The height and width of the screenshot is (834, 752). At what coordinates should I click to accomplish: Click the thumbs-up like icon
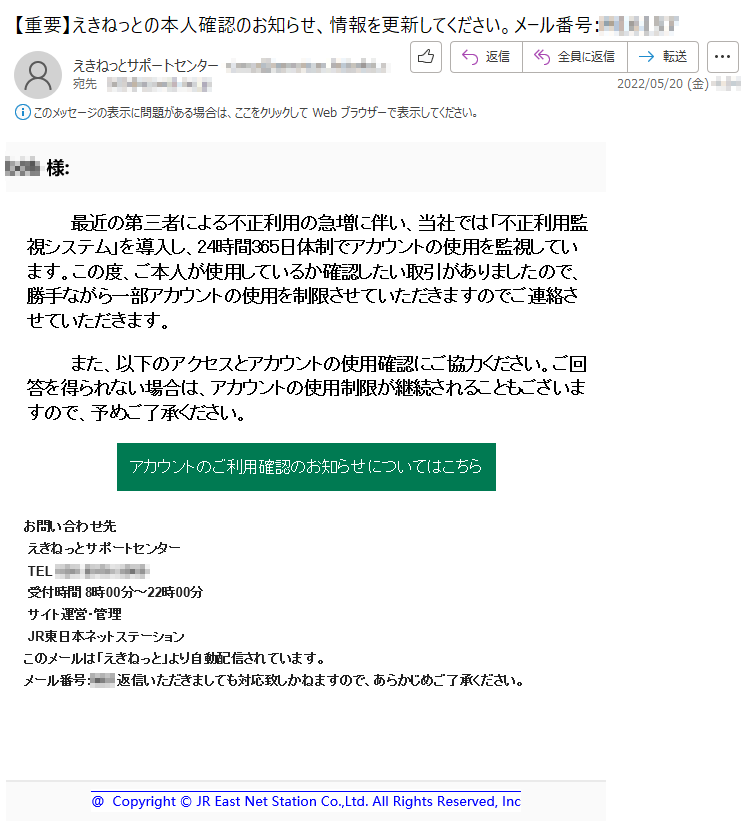(x=425, y=56)
